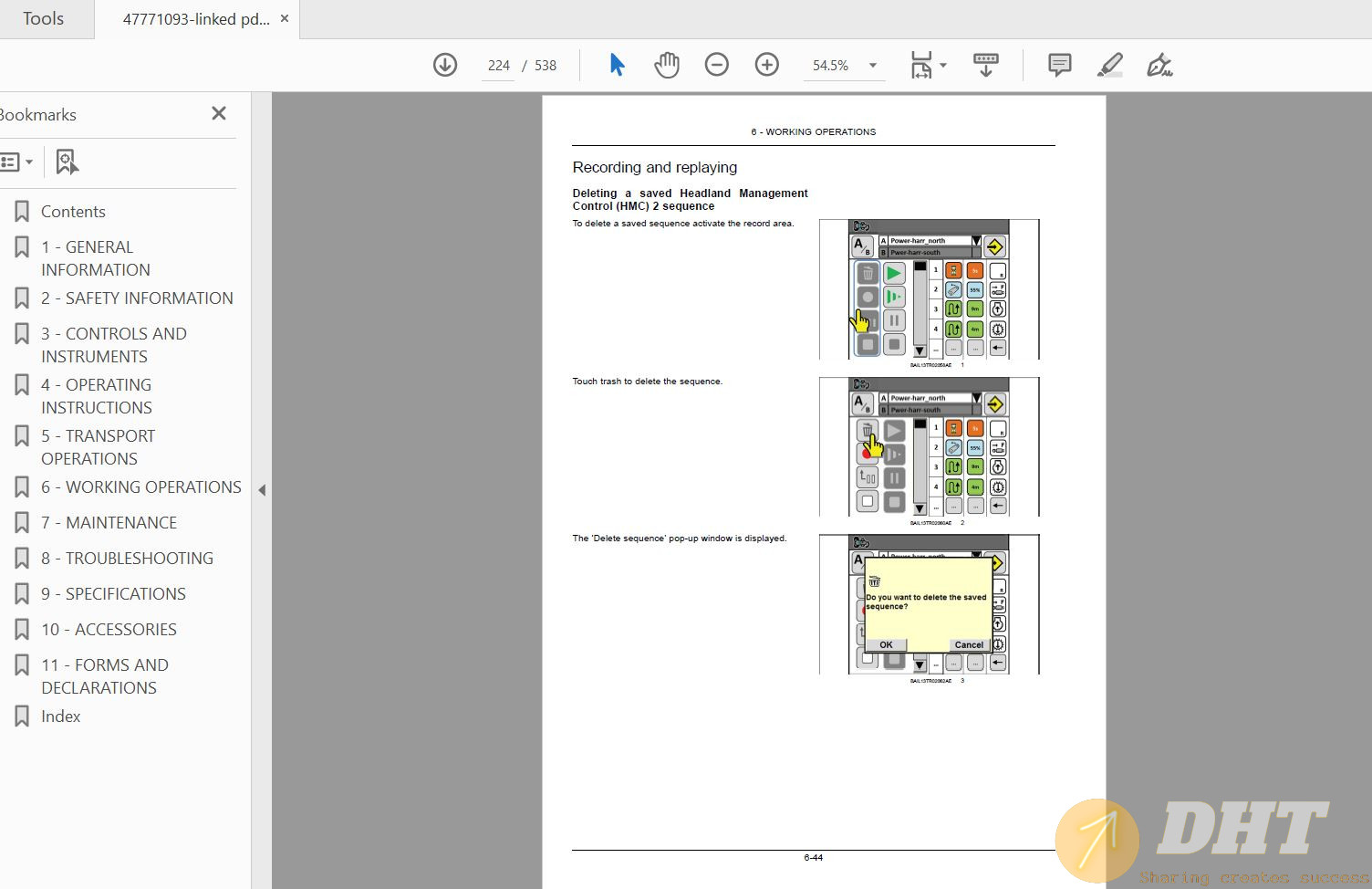Viewport: 1372px width, 889px height.
Task: Open the scrolling mode download icon
Action: [x=986, y=65]
